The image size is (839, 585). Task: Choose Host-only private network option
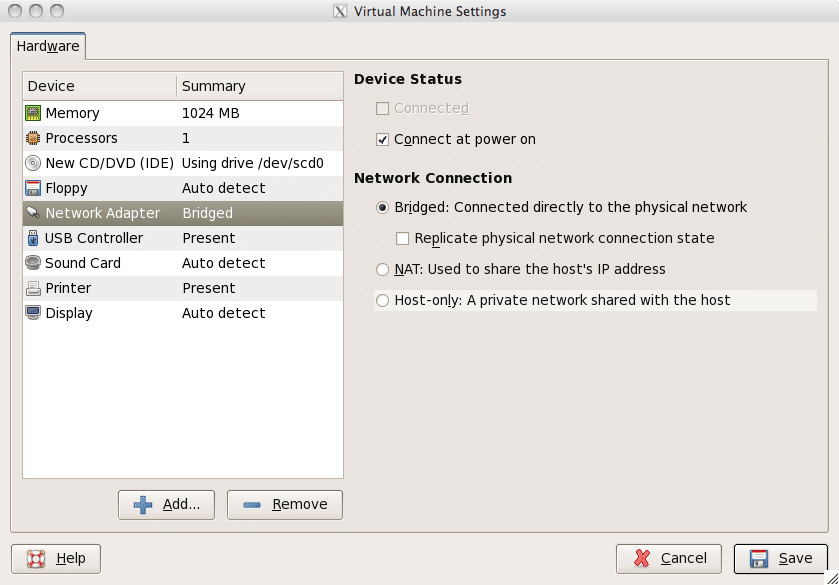[382, 300]
